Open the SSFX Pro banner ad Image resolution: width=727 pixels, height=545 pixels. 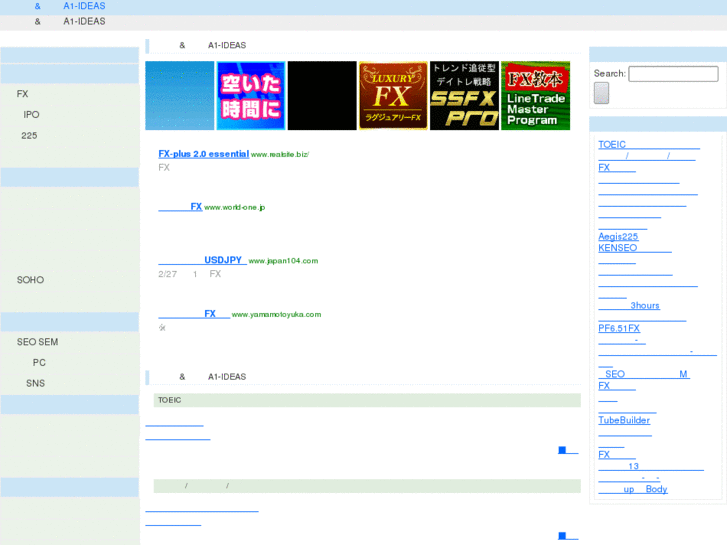click(464, 96)
